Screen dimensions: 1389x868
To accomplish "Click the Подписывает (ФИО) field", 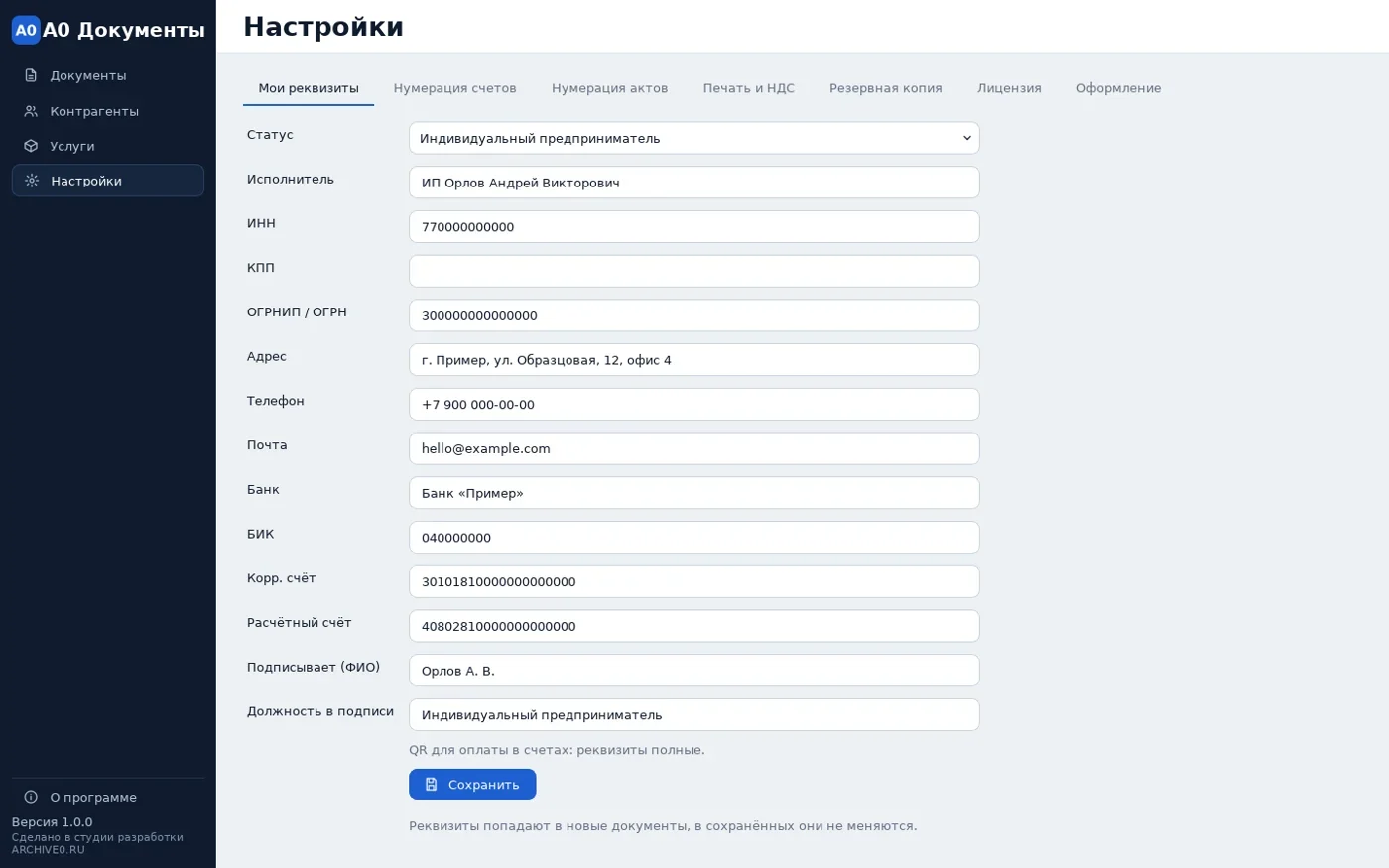I will click(694, 671).
